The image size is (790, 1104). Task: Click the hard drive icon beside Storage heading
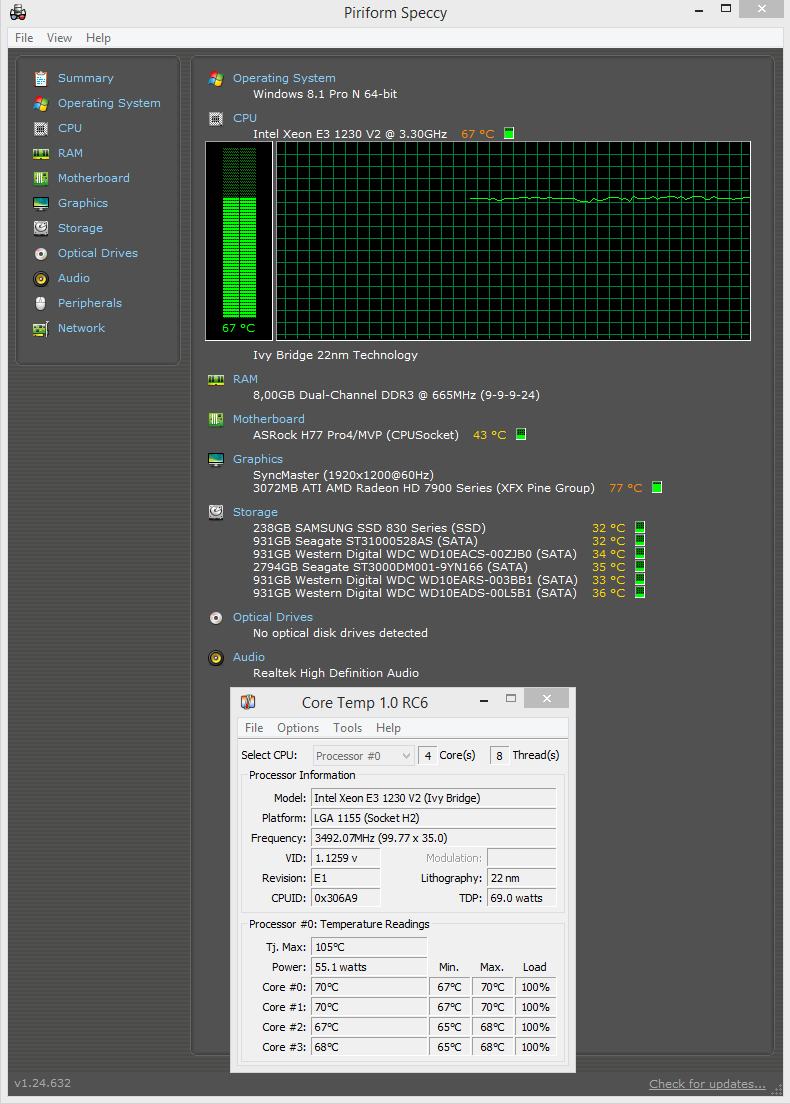(x=216, y=513)
